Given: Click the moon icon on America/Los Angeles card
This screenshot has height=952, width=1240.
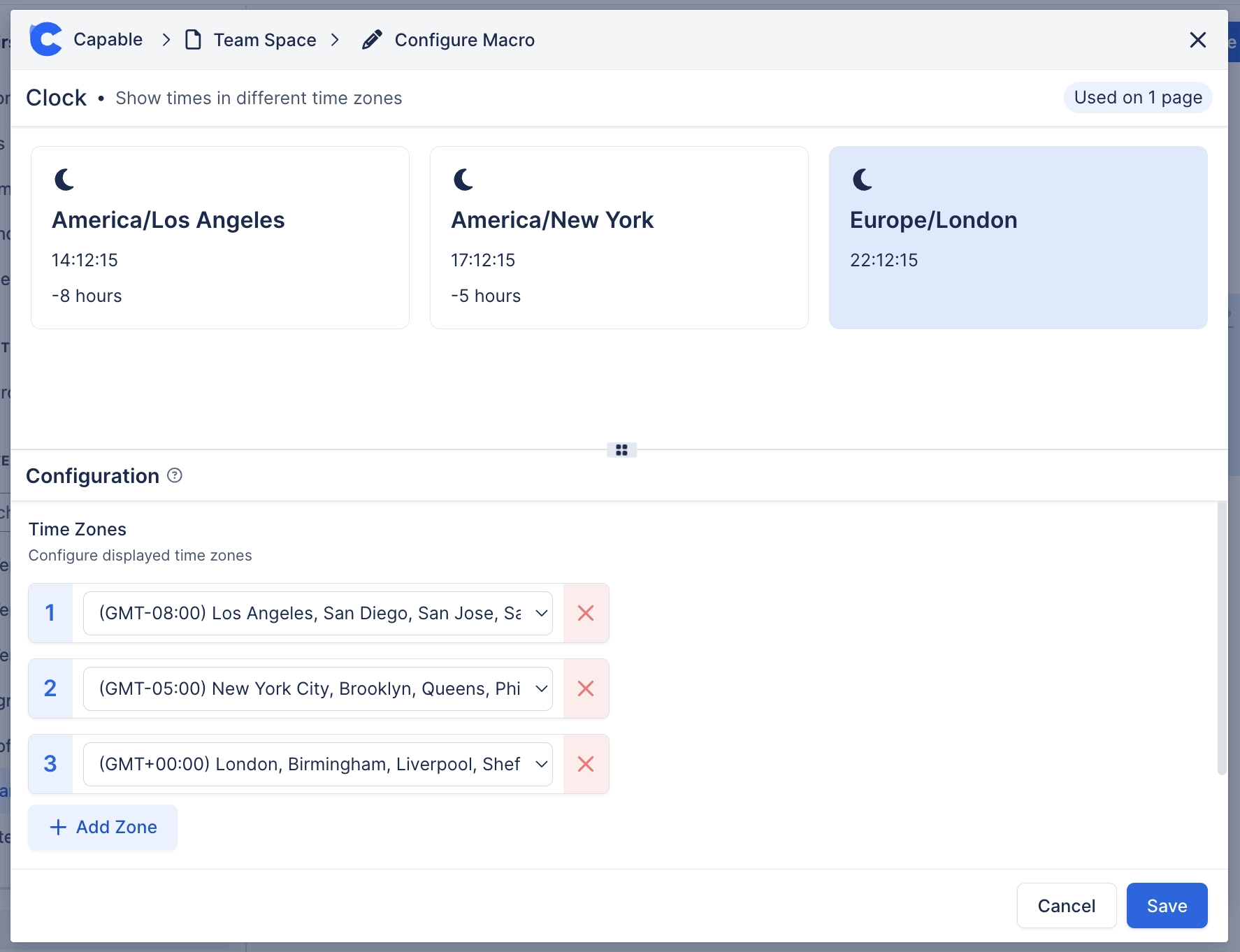Looking at the screenshot, I should (x=64, y=180).
